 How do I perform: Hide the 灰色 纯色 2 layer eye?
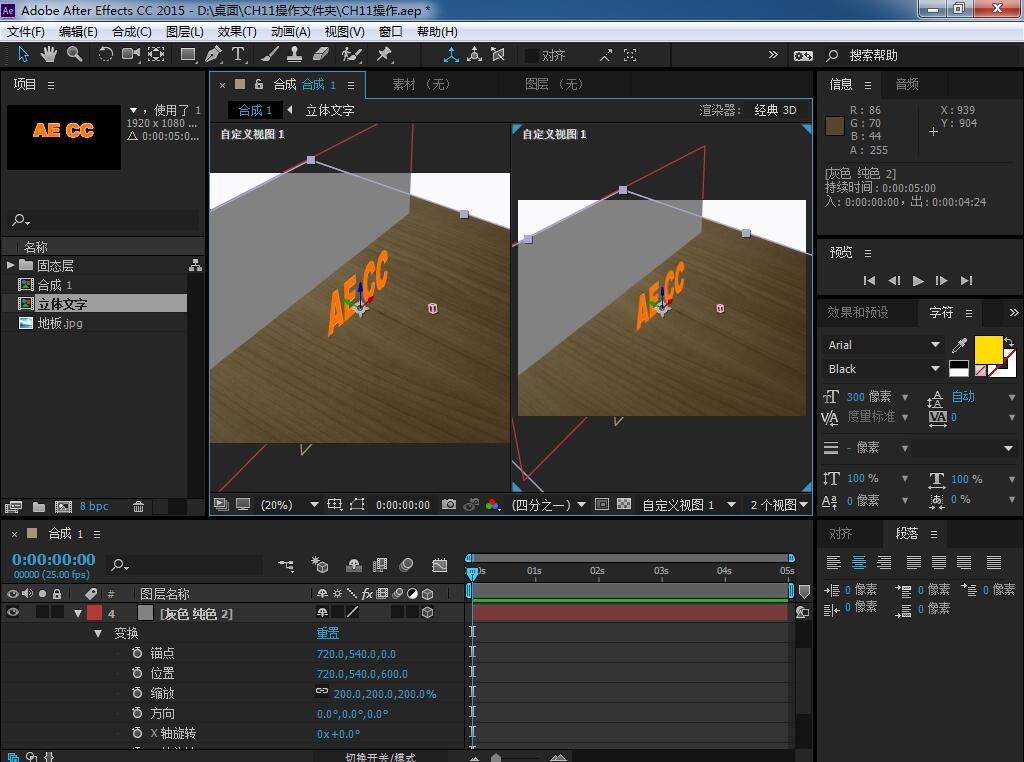pyautogui.click(x=12, y=612)
